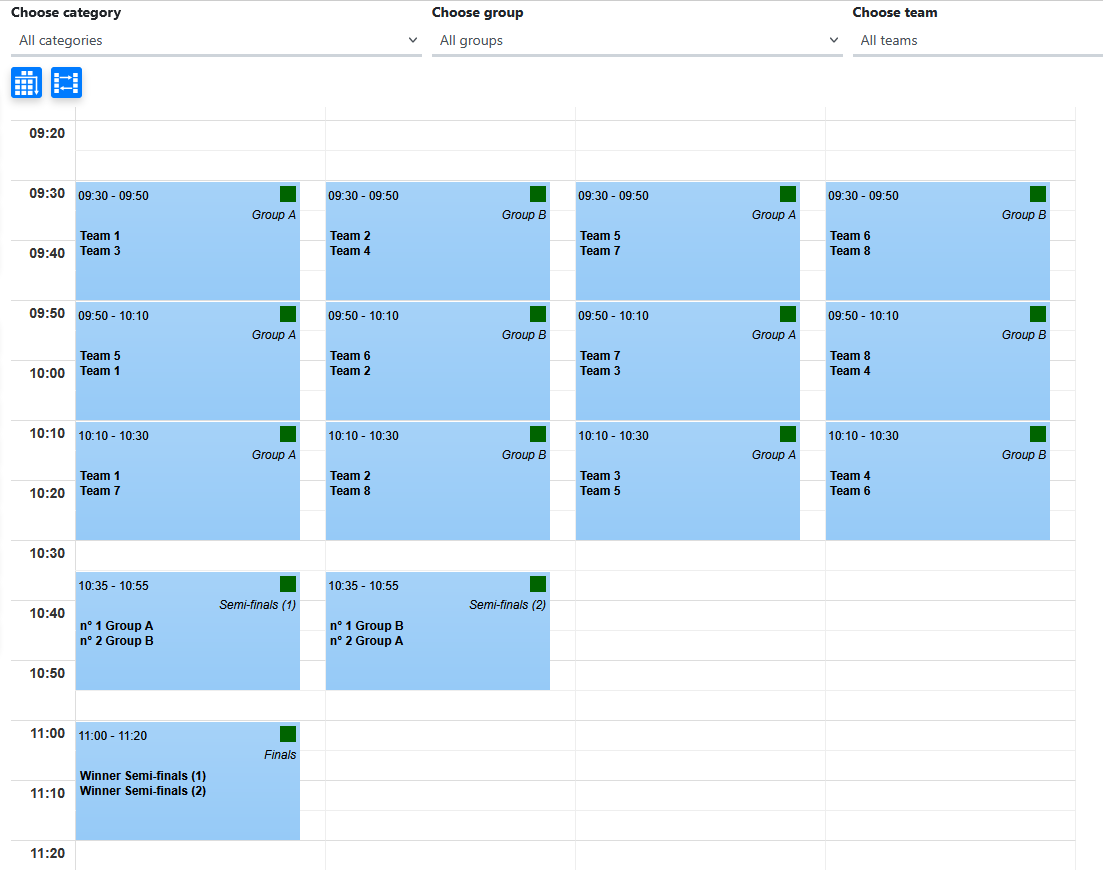Switch to the match rotation view
This screenshot has height=870, width=1103.
point(65,82)
